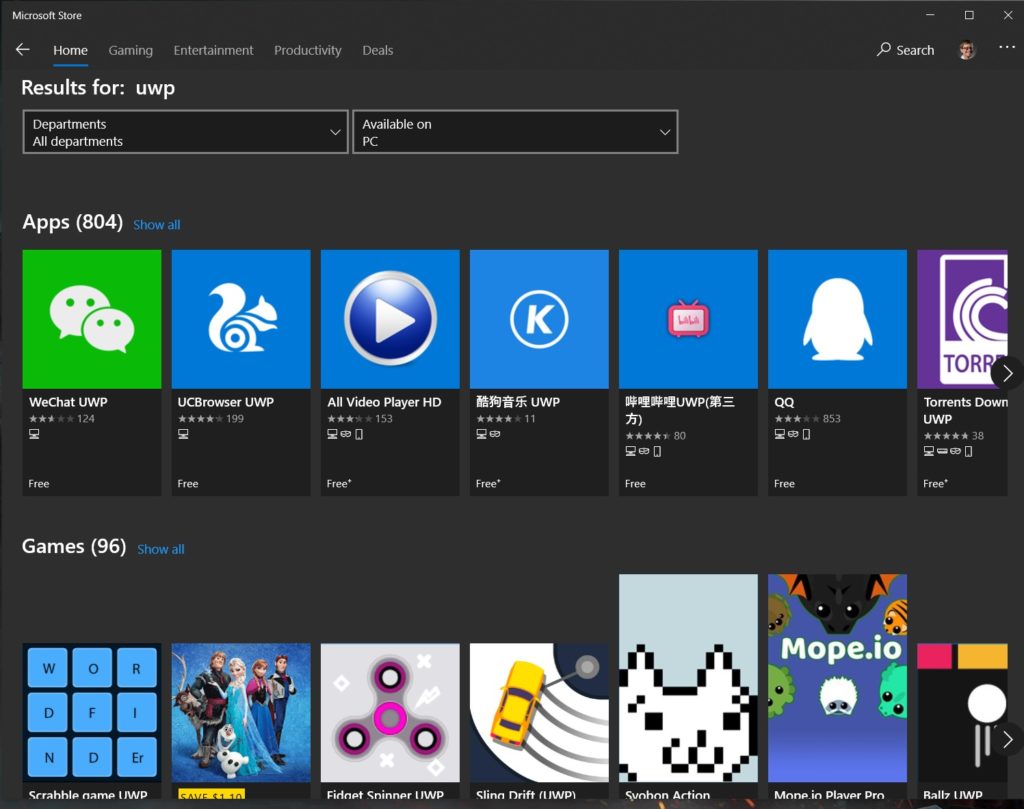This screenshot has height=809, width=1024.
Task: Click the UCBrowser UWP 199 rating
Action: (210, 419)
